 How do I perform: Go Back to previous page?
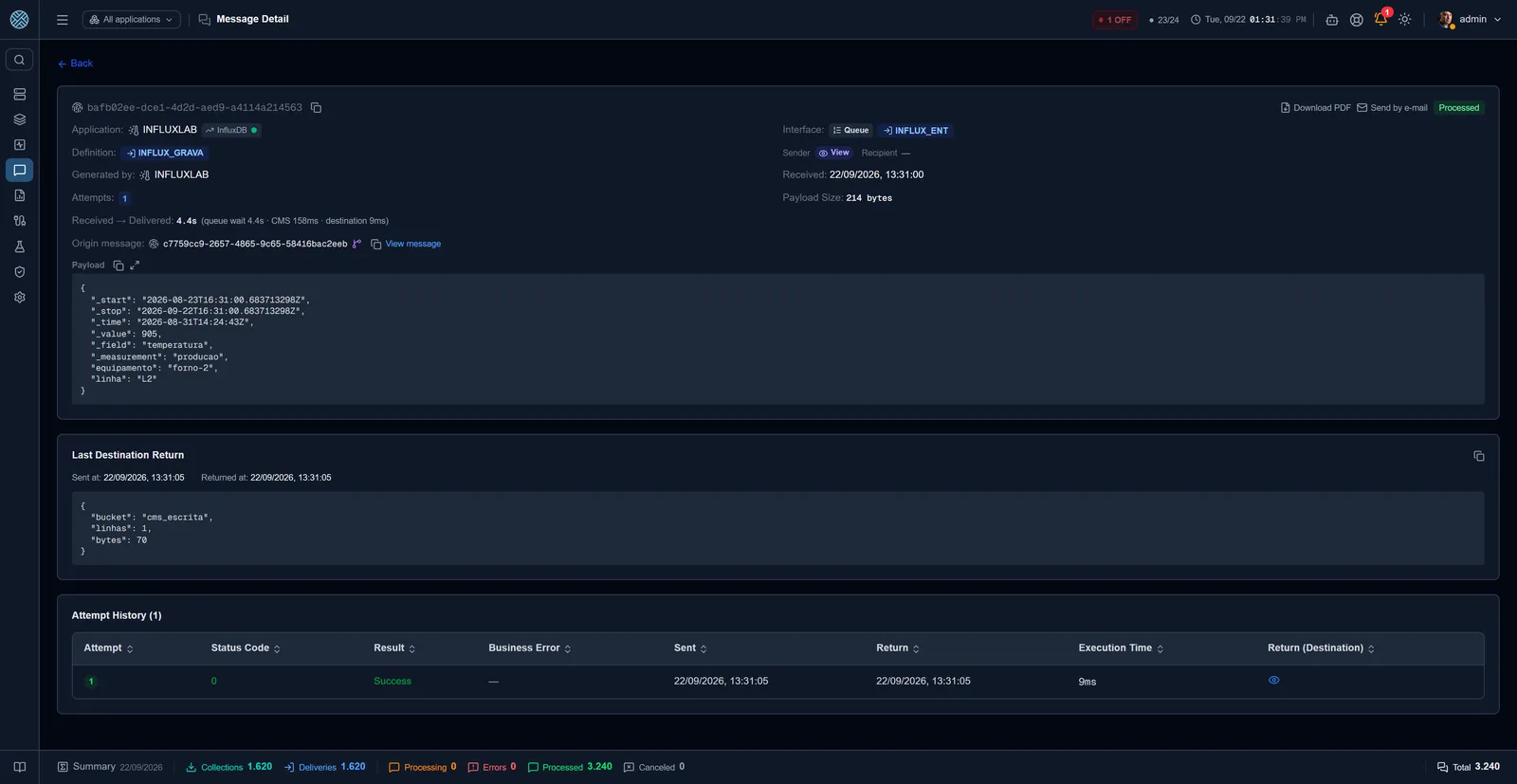(x=75, y=64)
